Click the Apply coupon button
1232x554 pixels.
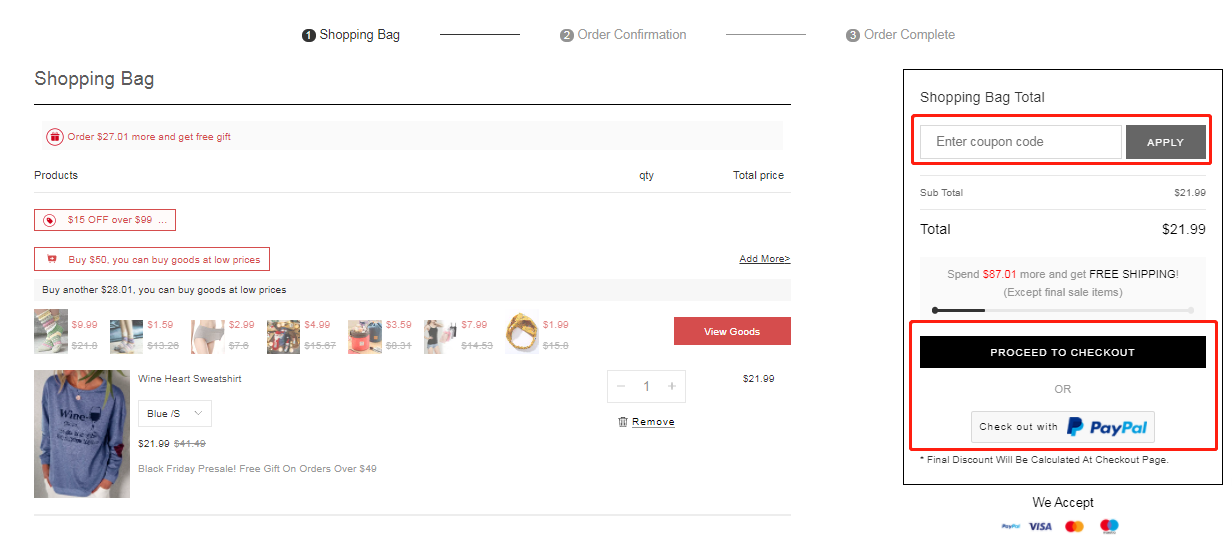[1165, 142]
